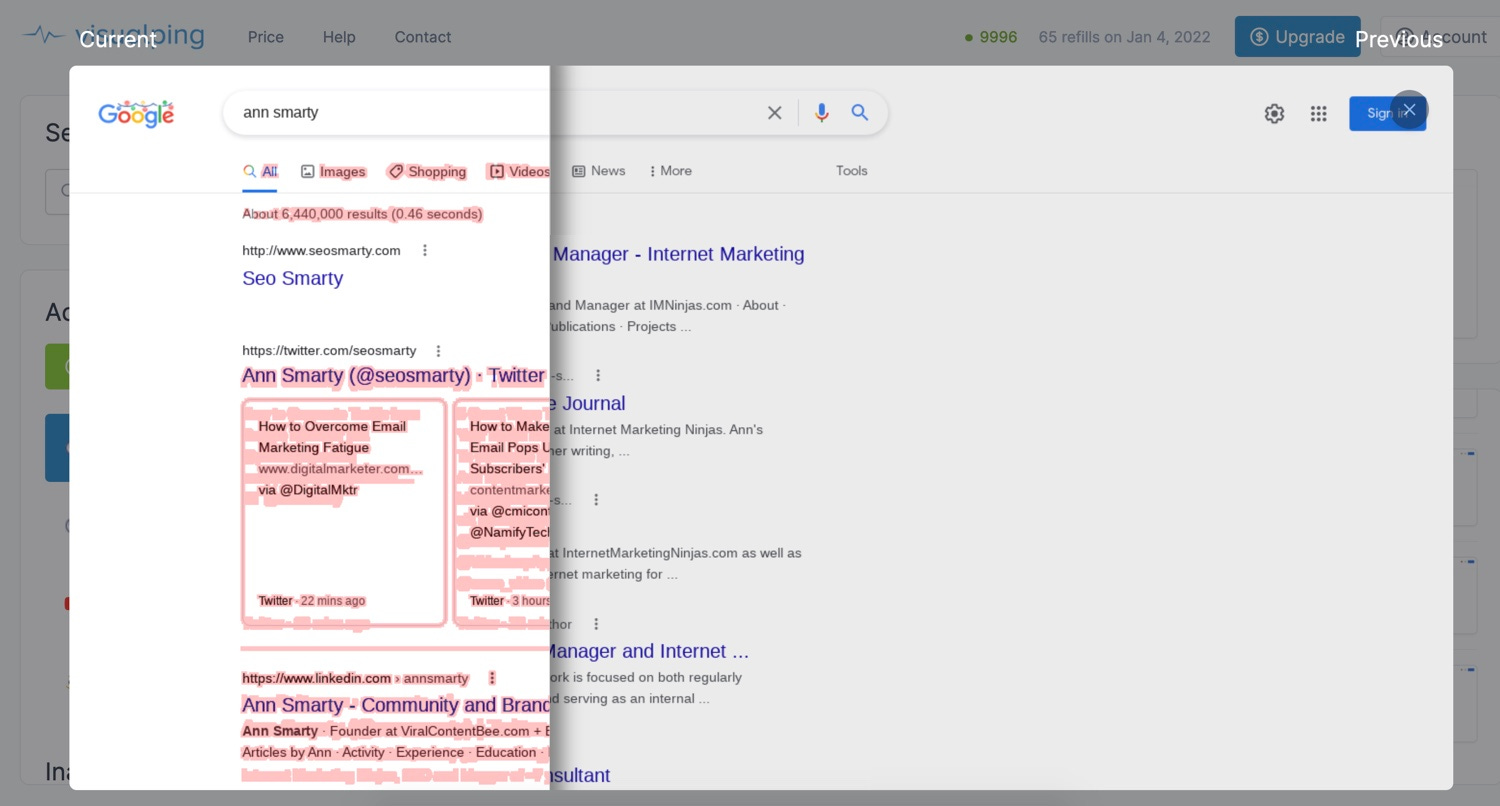Click the 'Journal' result title in previous snapshot

[588, 403]
